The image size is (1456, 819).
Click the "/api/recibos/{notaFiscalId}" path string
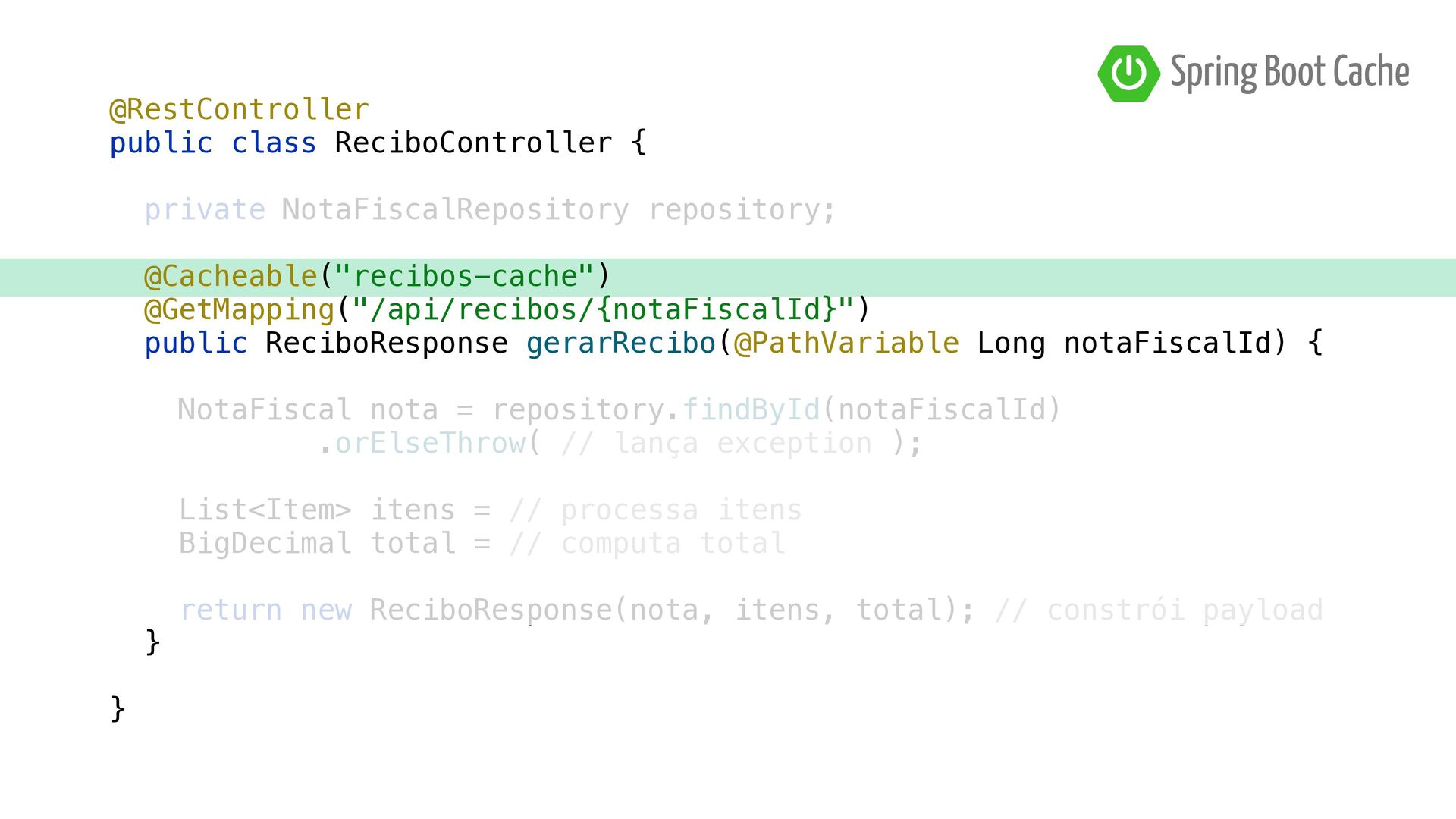tap(603, 309)
